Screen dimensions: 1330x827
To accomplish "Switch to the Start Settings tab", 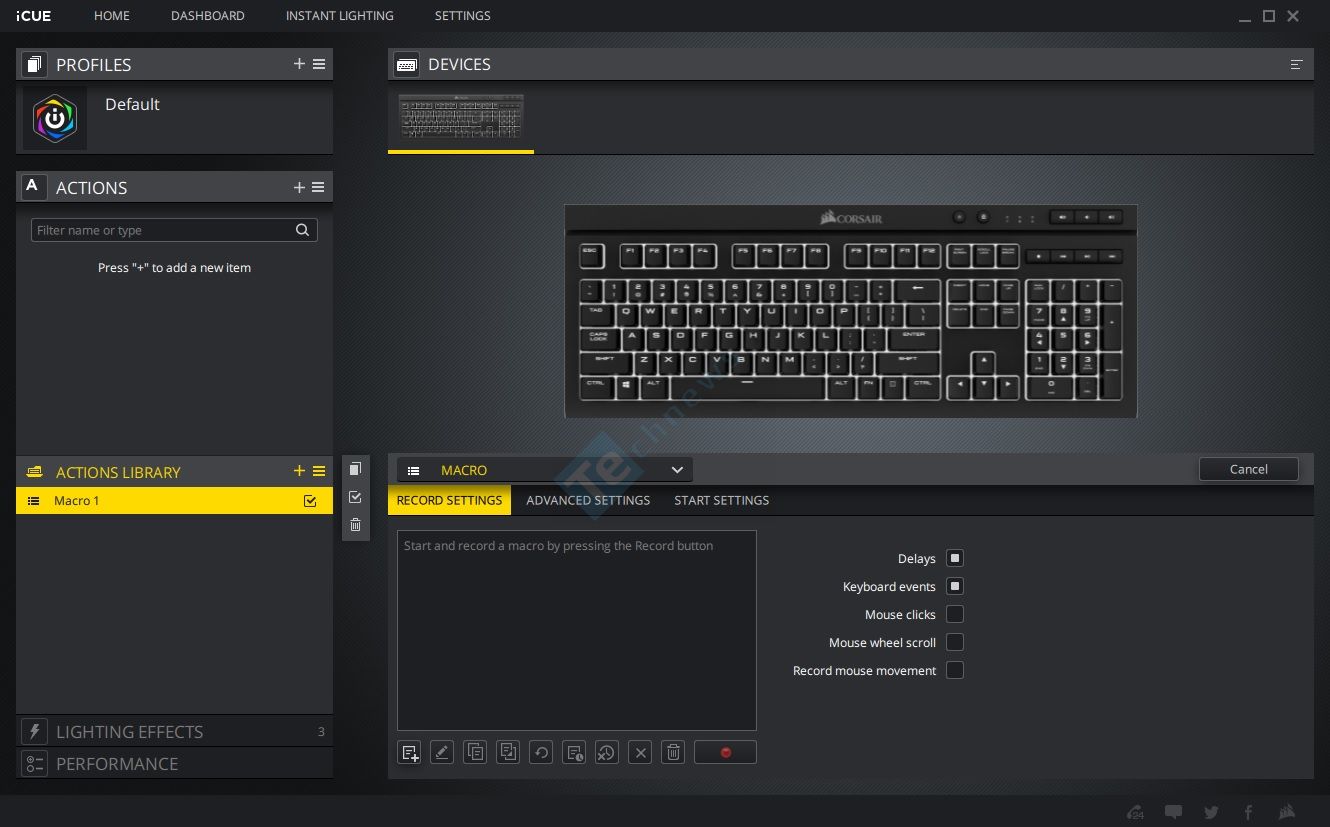I will coord(722,500).
